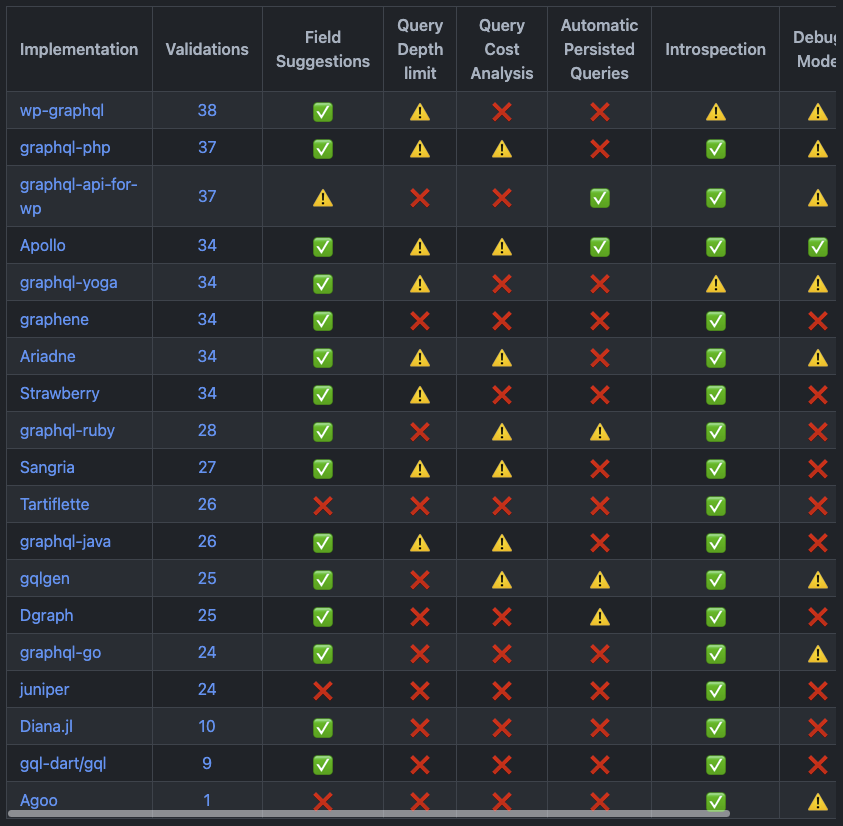
Task: Click wp-graphql's validations count 38
Action: tap(207, 111)
